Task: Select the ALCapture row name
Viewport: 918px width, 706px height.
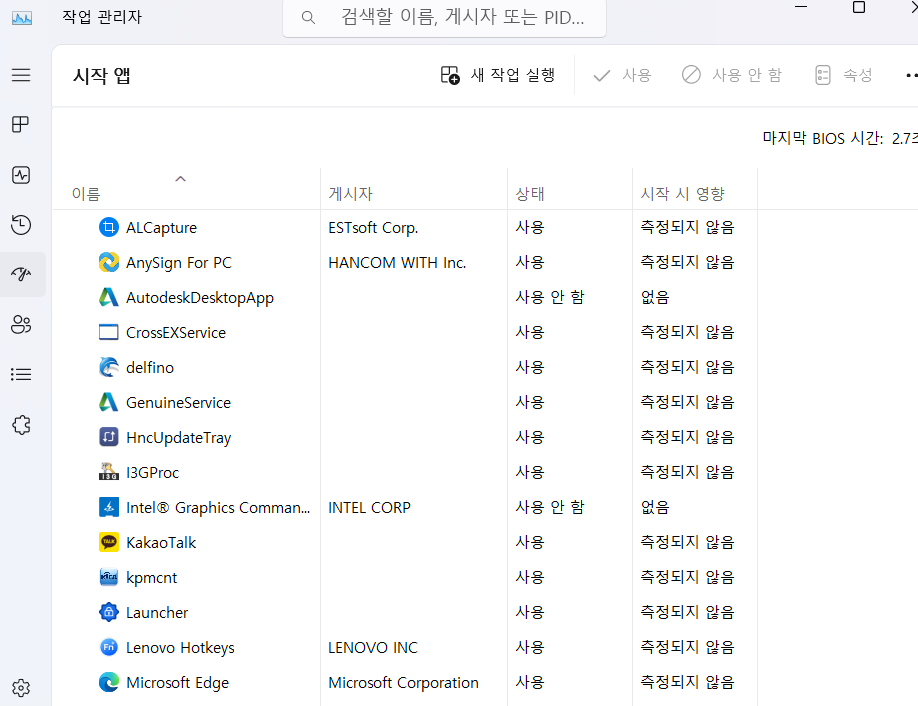Action: coord(162,227)
